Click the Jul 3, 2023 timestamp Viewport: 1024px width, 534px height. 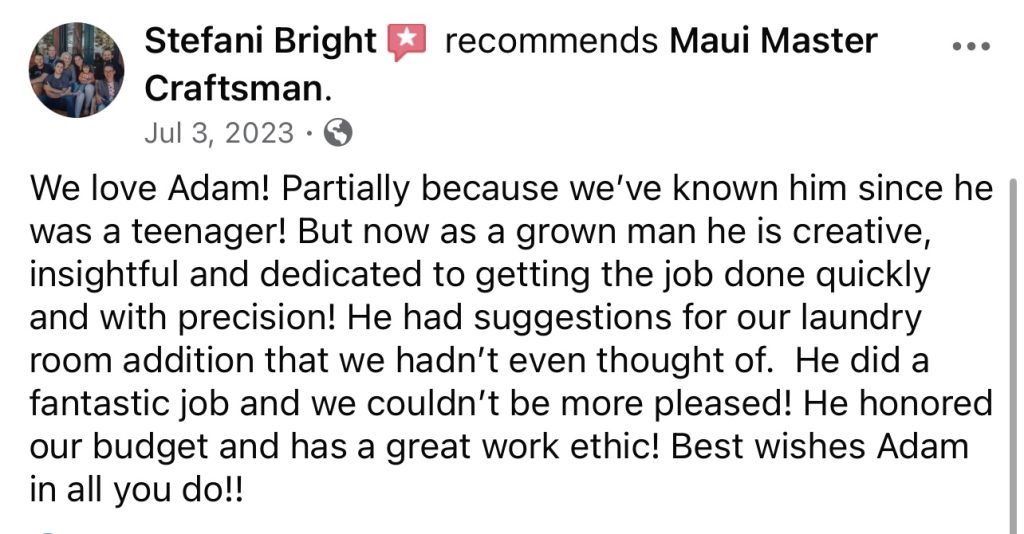coord(219,133)
